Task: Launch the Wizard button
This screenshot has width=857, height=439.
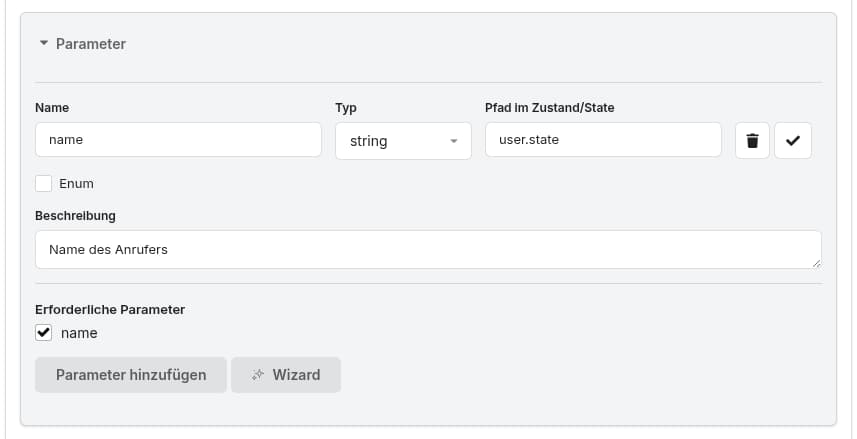Action: (286, 375)
